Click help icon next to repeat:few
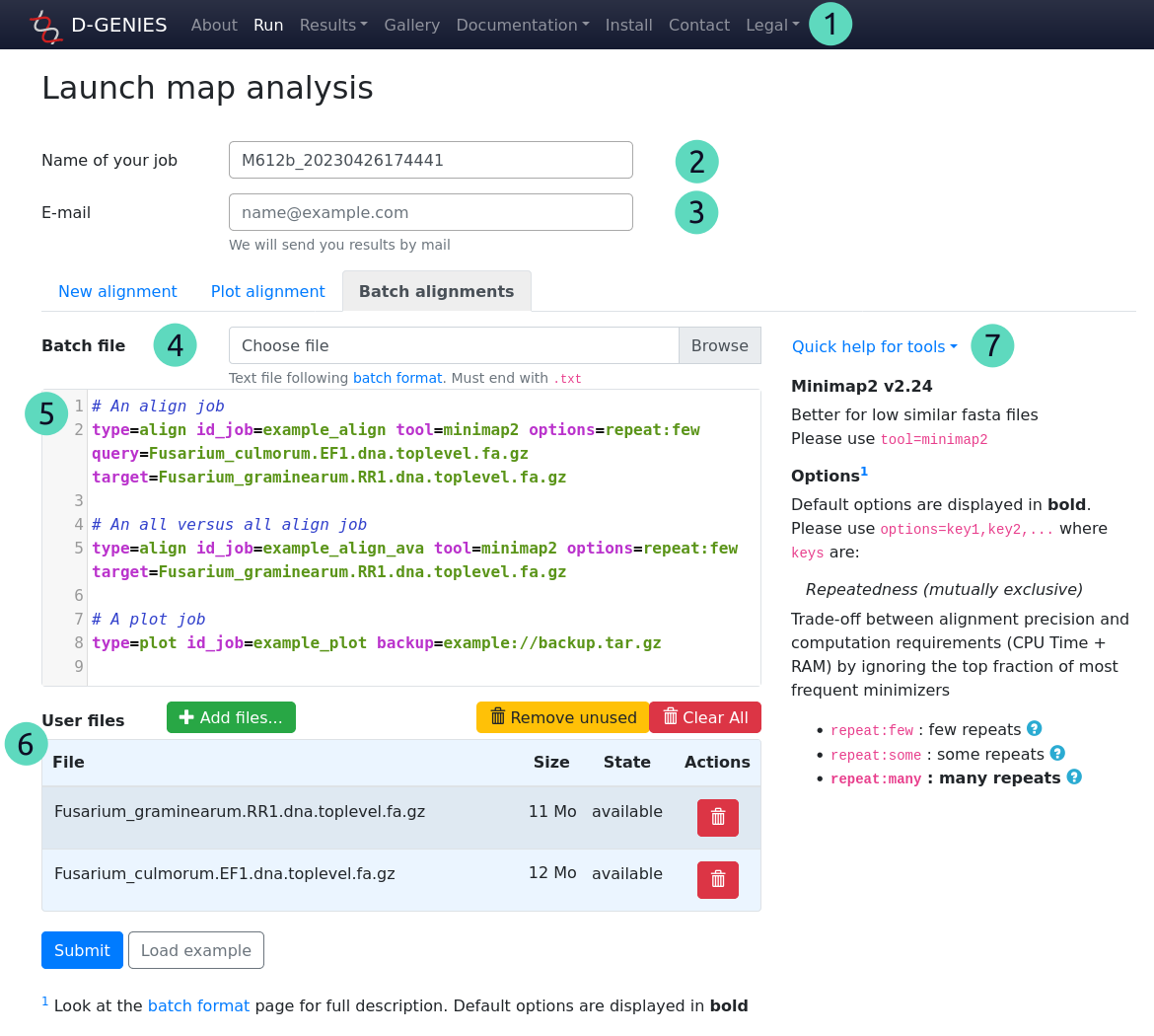Screen dimensions: 1154x1036 (1034, 729)
